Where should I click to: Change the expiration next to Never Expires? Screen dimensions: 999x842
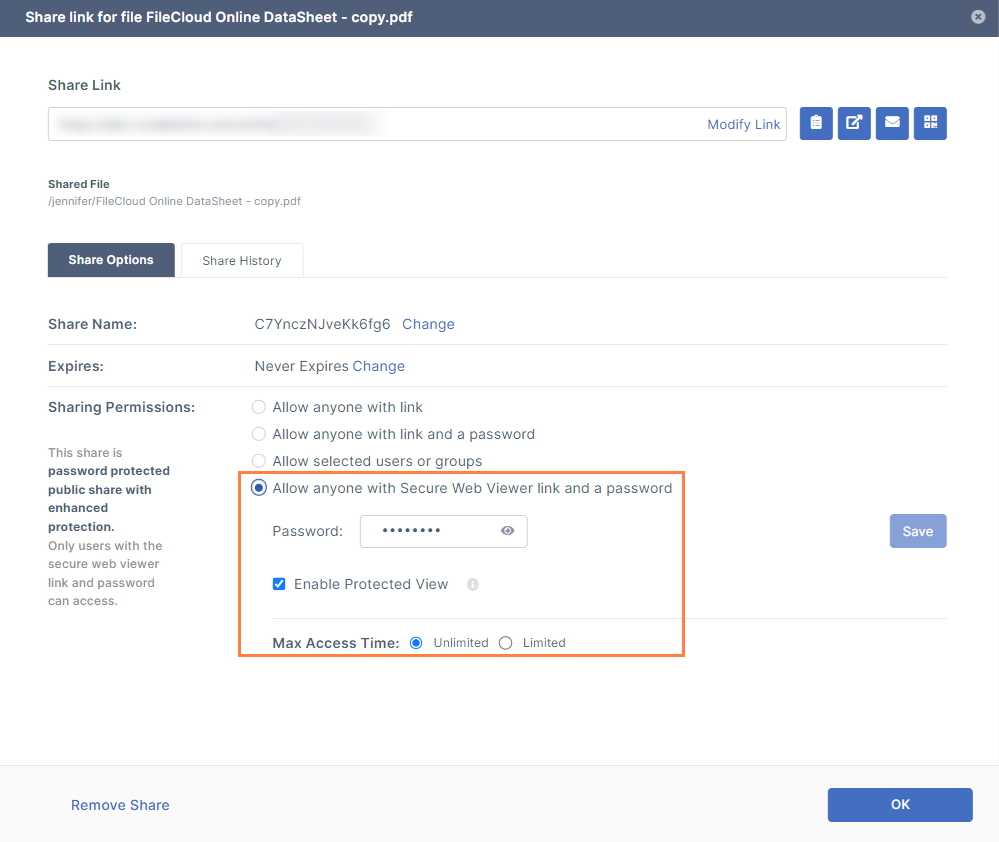[378, 366]
